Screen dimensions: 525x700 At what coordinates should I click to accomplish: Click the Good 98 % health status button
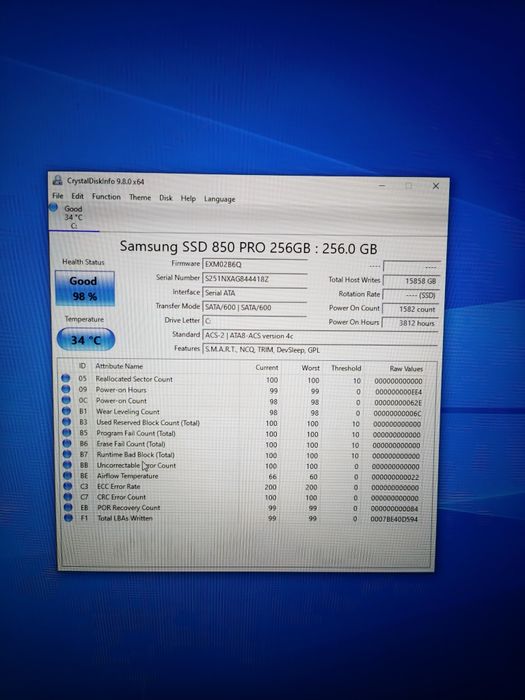(x=85, y=288)
